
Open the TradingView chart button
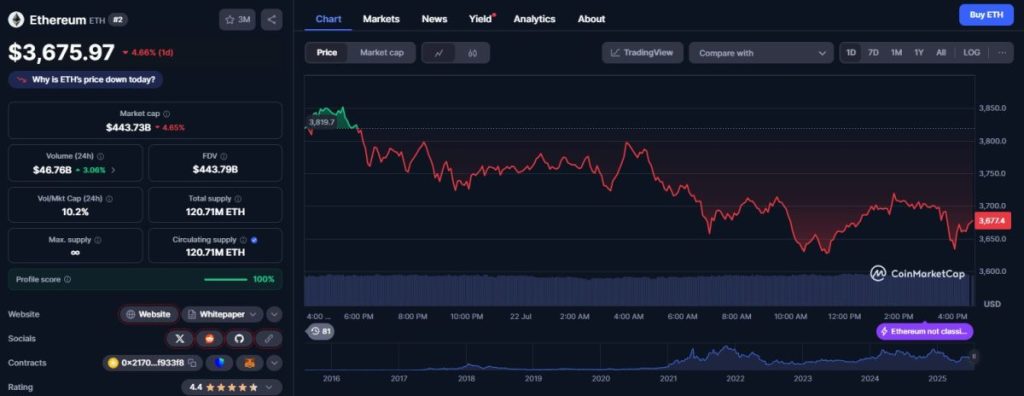click(x=642, y=53)
